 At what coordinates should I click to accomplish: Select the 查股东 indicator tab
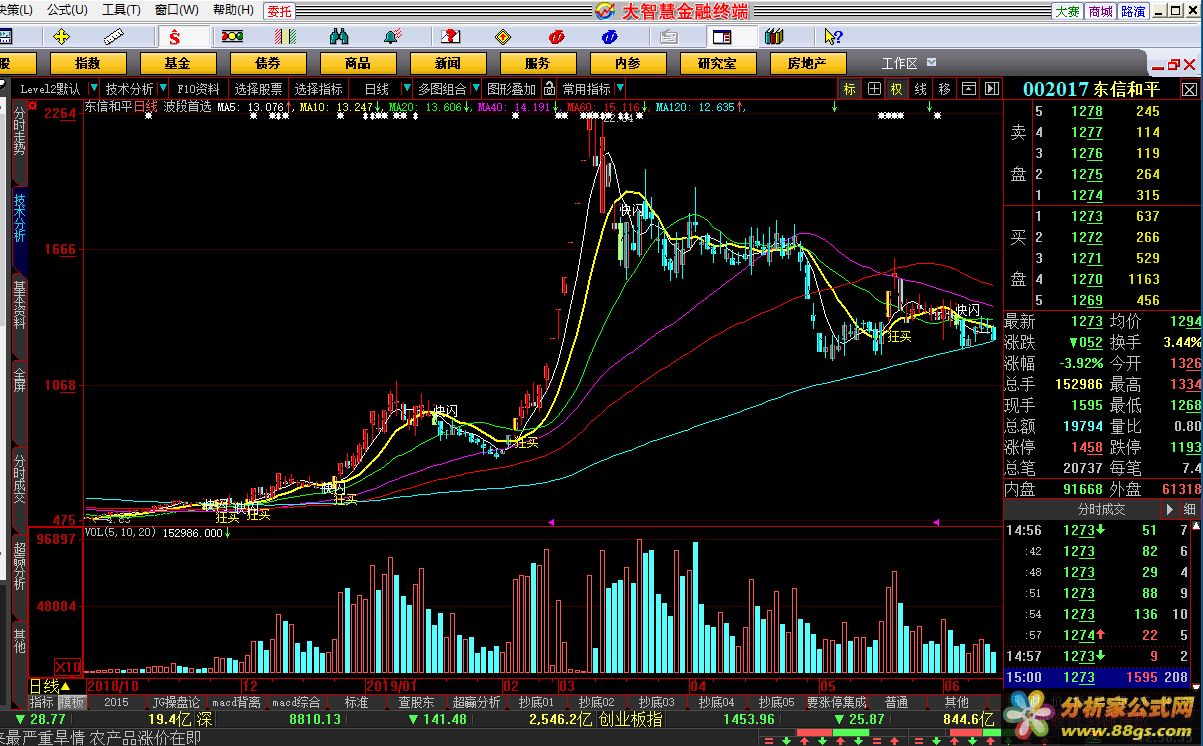[415, 703]
